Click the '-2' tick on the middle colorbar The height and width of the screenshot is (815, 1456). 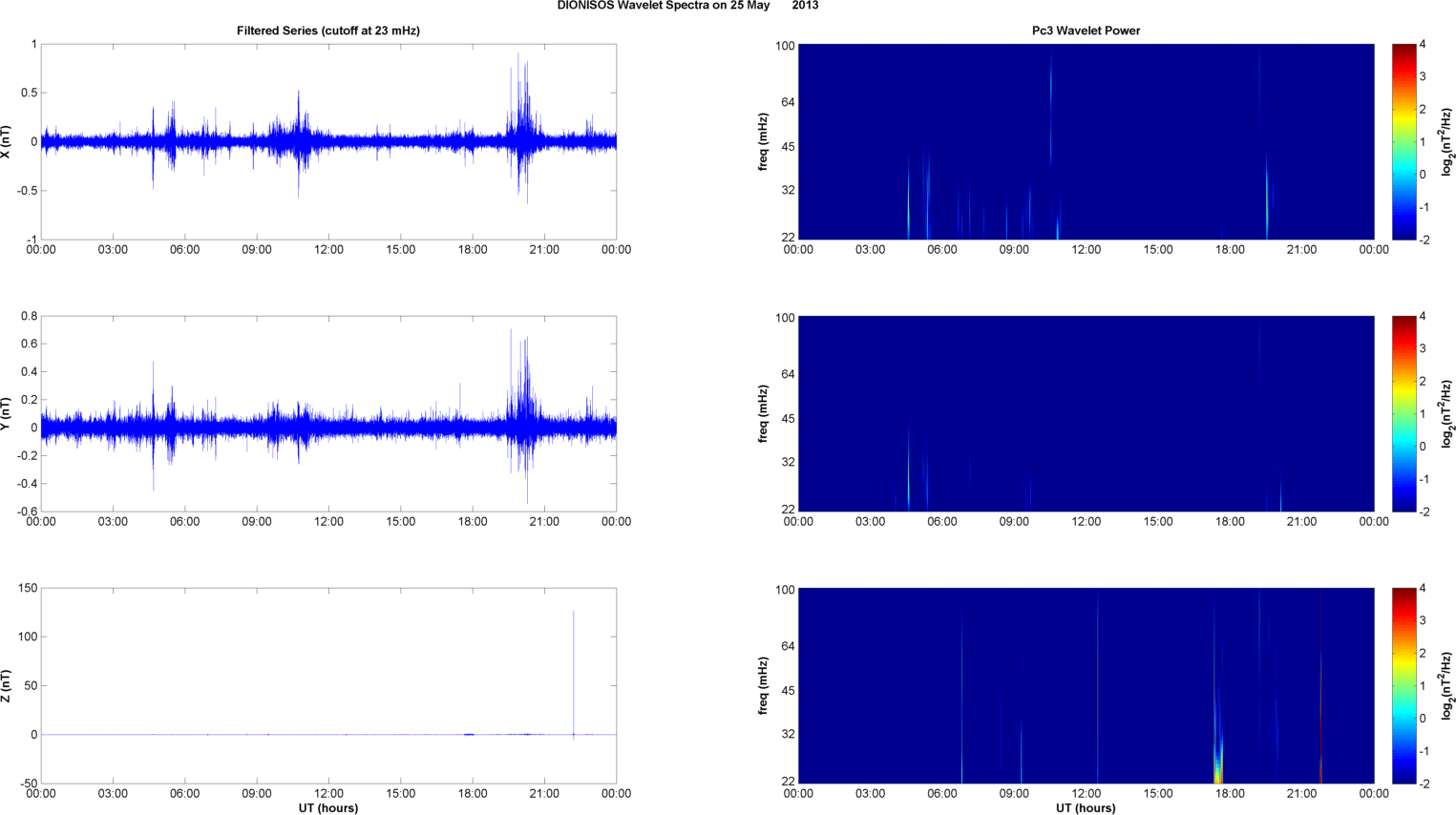pos(1423,512)
